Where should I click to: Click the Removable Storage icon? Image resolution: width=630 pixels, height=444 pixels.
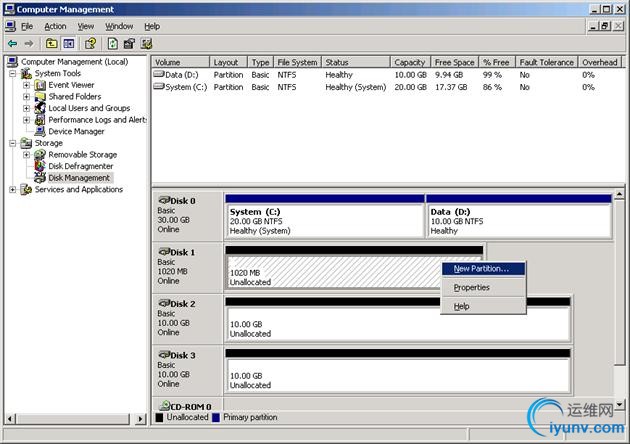pos(40,155)
